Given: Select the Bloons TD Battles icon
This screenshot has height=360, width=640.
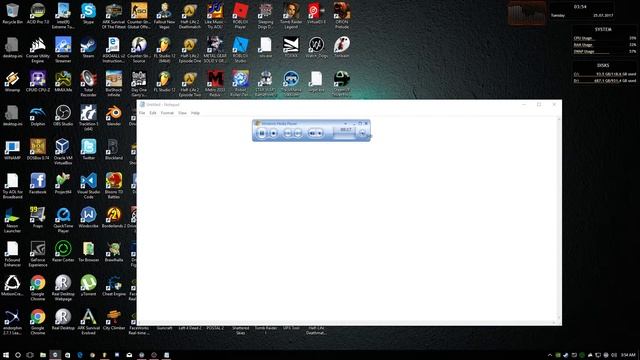Looking at the screenshot, I should 113,186.
